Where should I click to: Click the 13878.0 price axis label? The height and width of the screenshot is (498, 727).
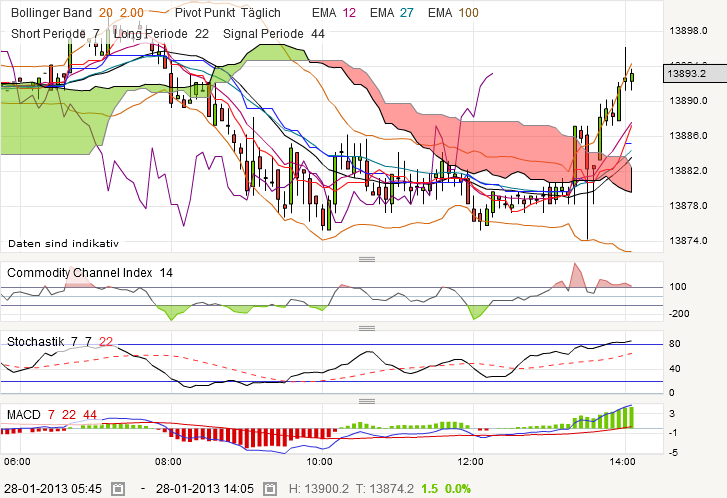tap(688, 205)
